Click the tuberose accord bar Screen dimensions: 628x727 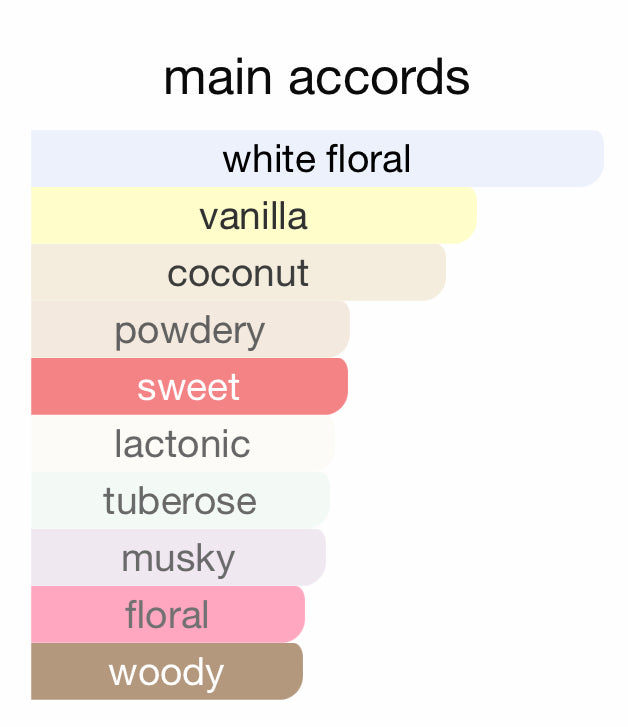180,500
